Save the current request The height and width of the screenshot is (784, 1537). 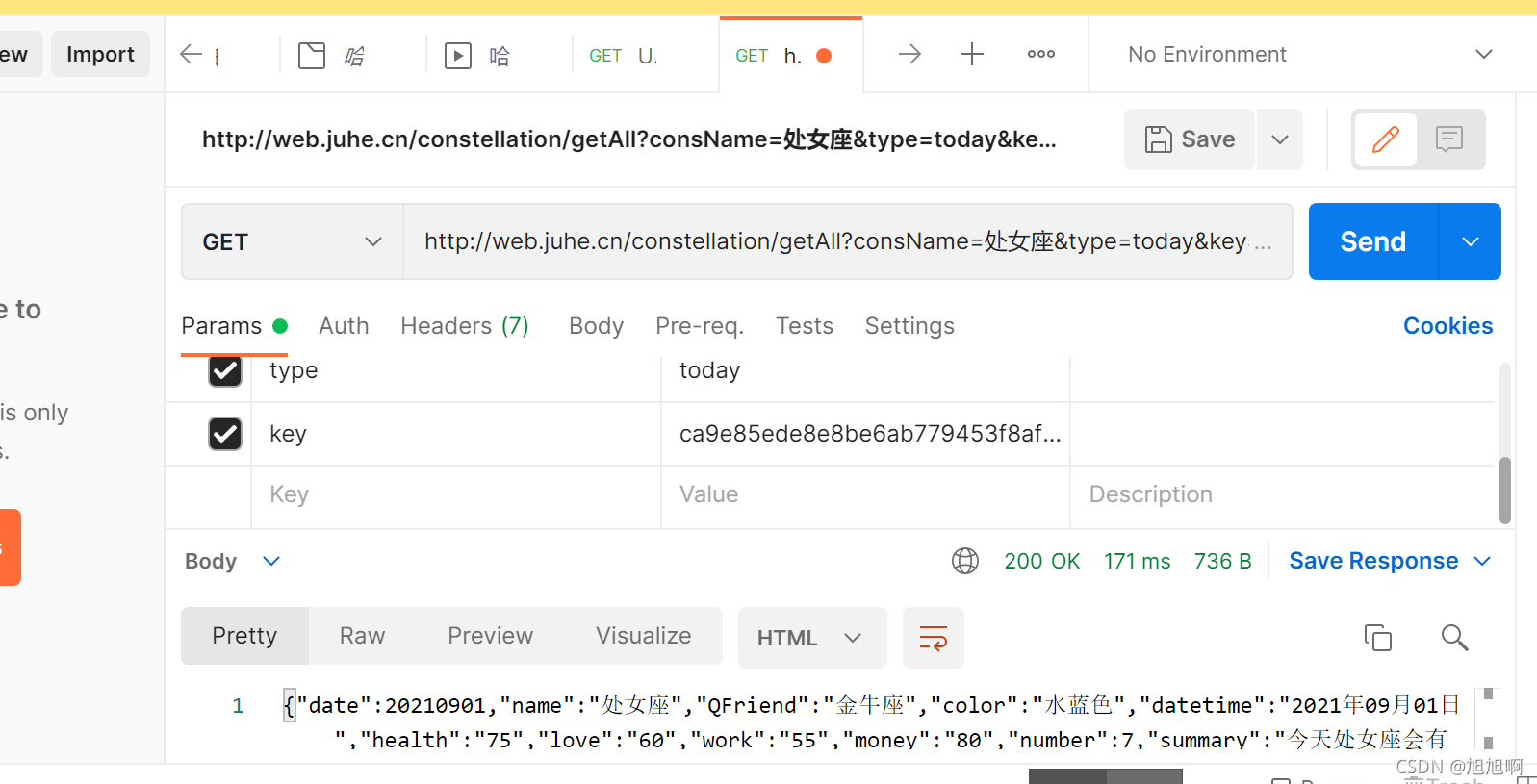1190,139
